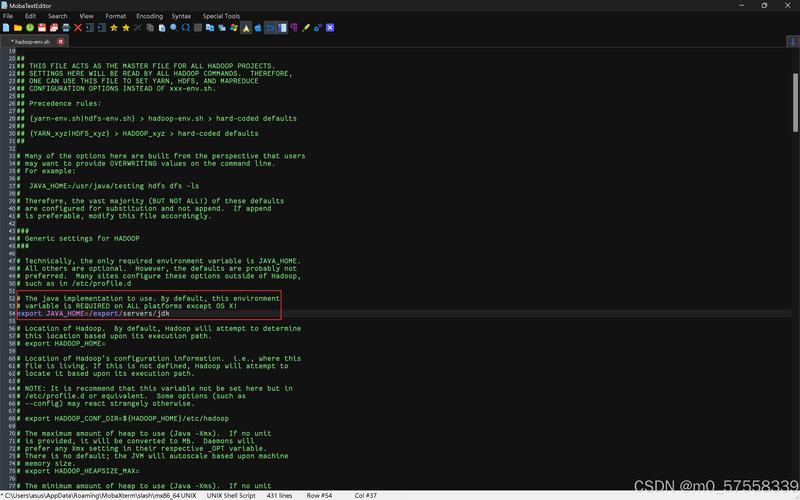Screen dimensions: 800x500
Task: Toggle the light-blue panel icon beside word wrap
Action: click(282, 28)
